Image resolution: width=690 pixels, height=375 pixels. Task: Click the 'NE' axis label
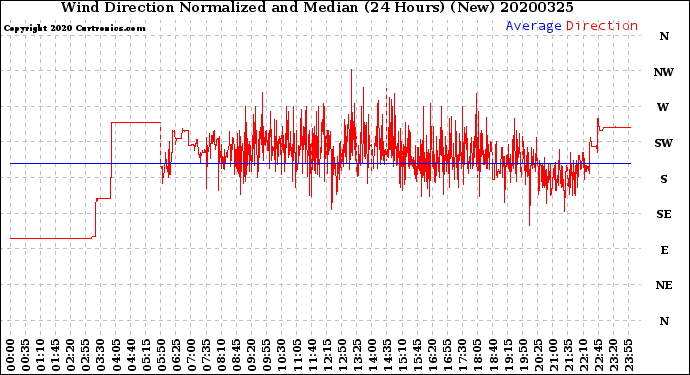[664, 286]
